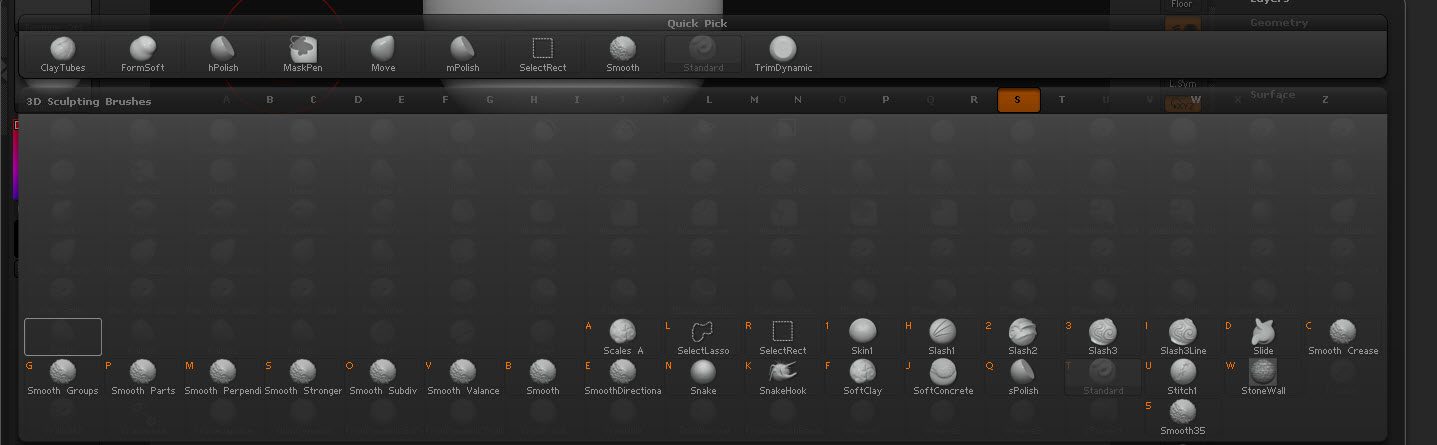Viewport: 1437px width, 445px height.
Task: Choose the StoneWall brush
Action: [x=1263, y=378]
